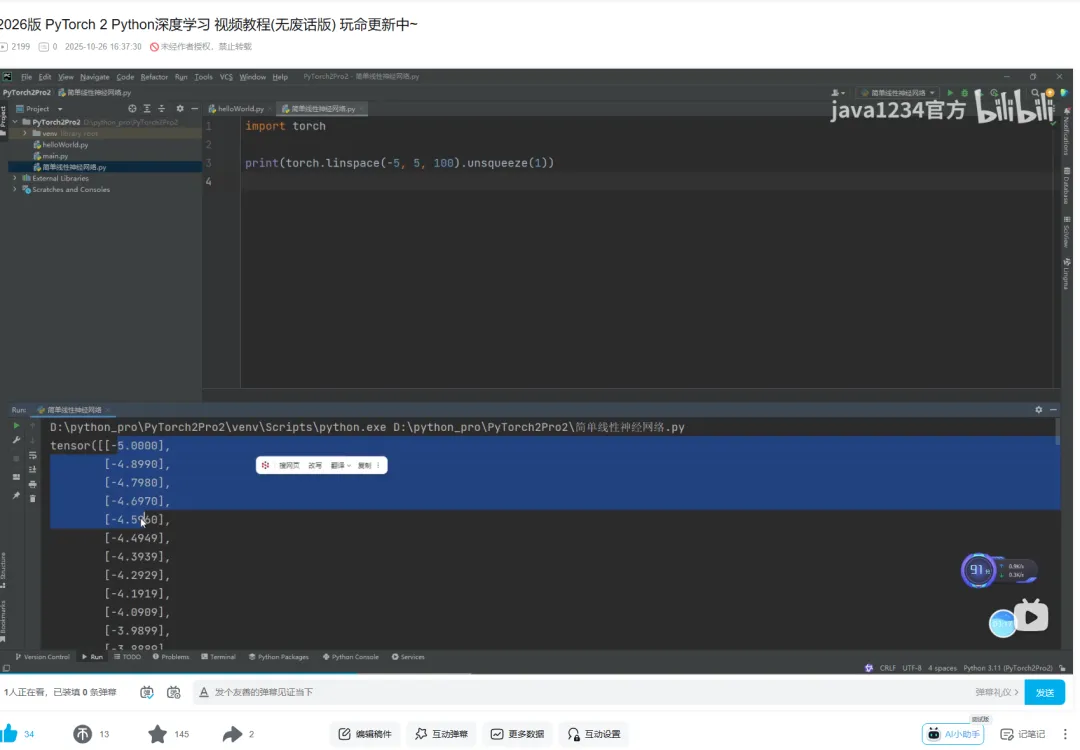Launch the AI小助手 assistant
Viewport: 1080px width, 750px height.
click(953, 734)
